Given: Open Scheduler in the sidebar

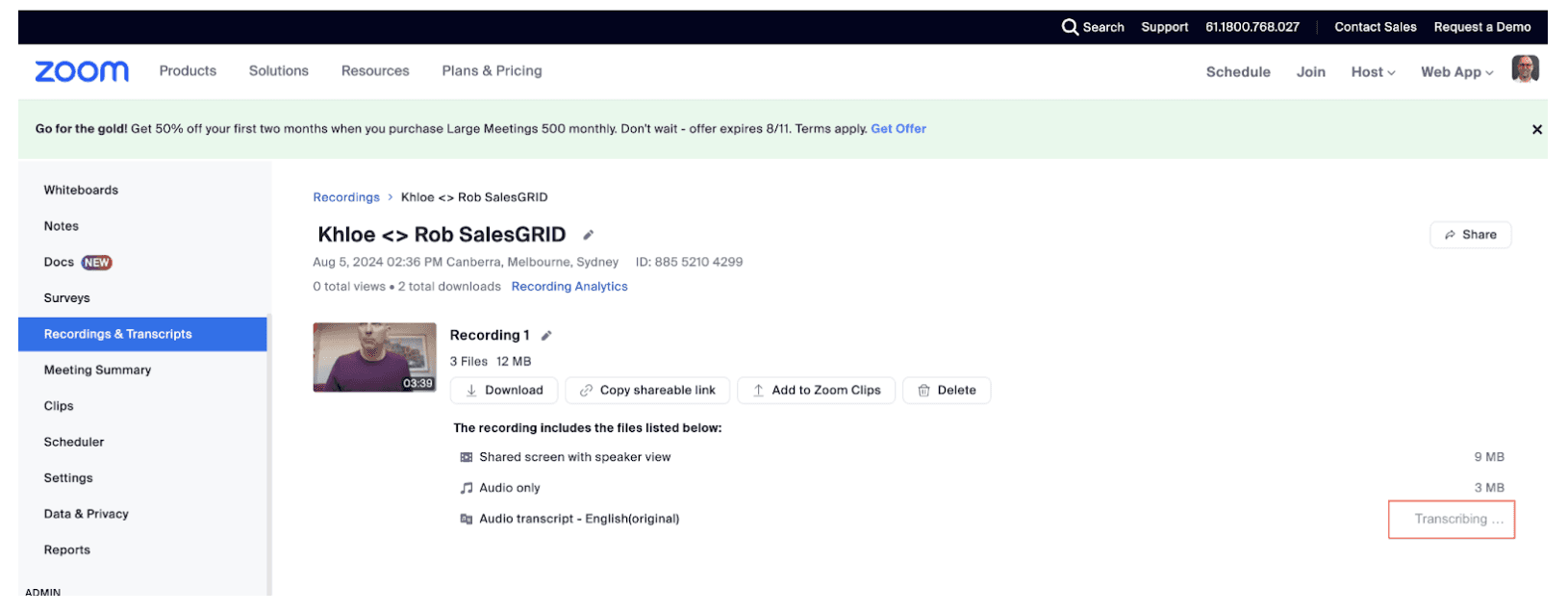Looking at the screenshot, I should (74, 443).
